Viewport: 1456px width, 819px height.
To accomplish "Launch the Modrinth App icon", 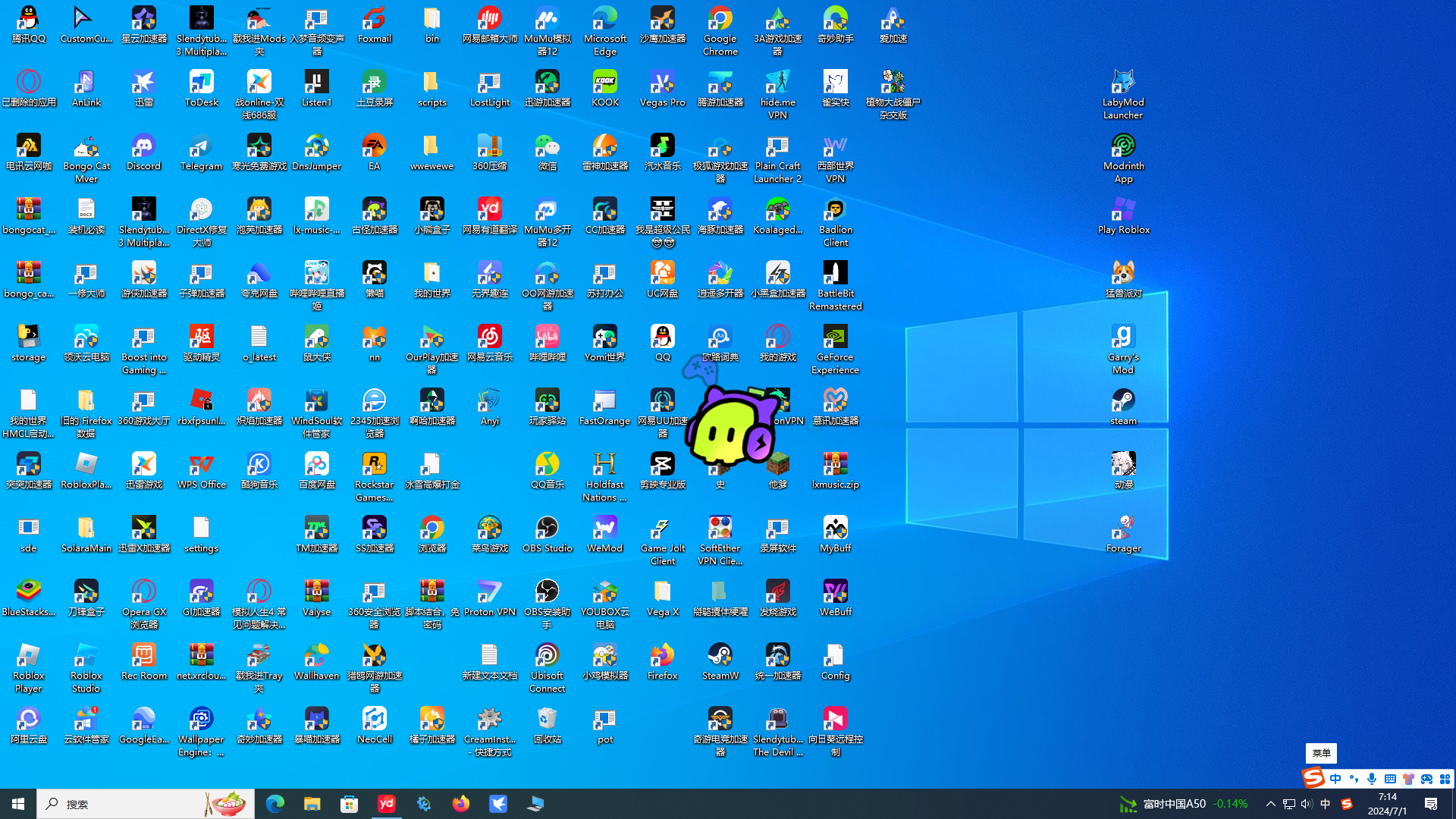I will 1123,158.
